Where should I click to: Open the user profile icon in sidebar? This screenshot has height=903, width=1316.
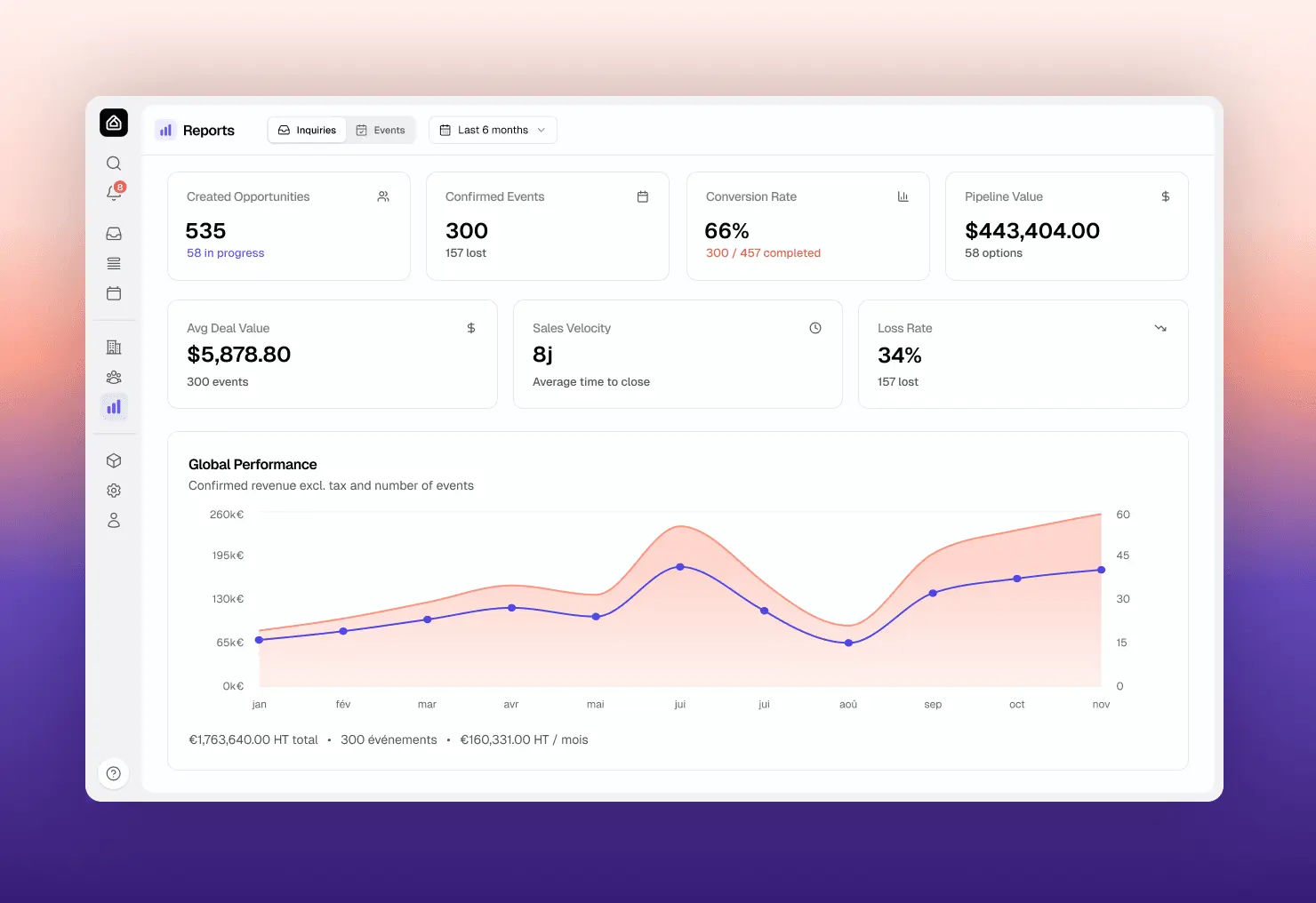coord(114,520)
